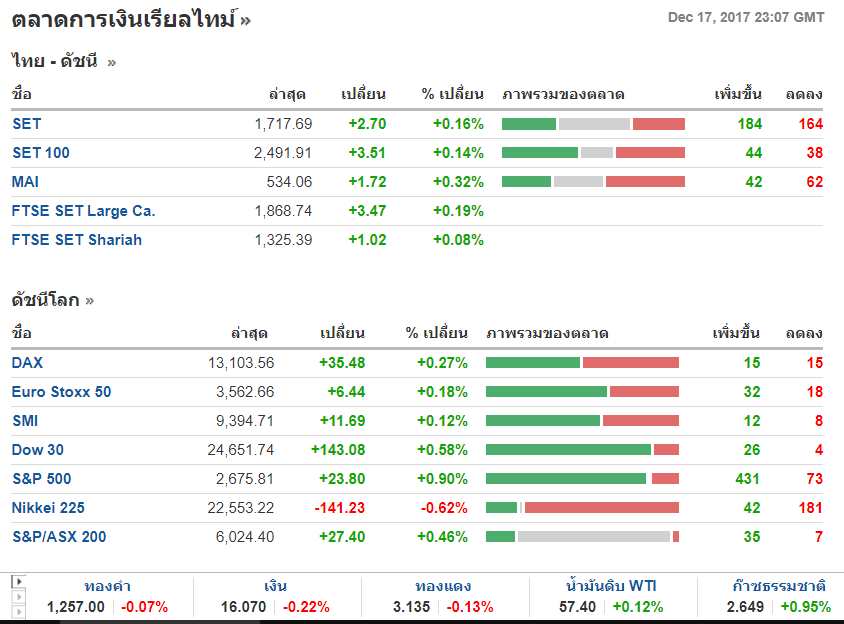Screen dimensions: 844x624
Task: Open the Dow 30 index
Action: pyautogui.click(x=38, y=450)
